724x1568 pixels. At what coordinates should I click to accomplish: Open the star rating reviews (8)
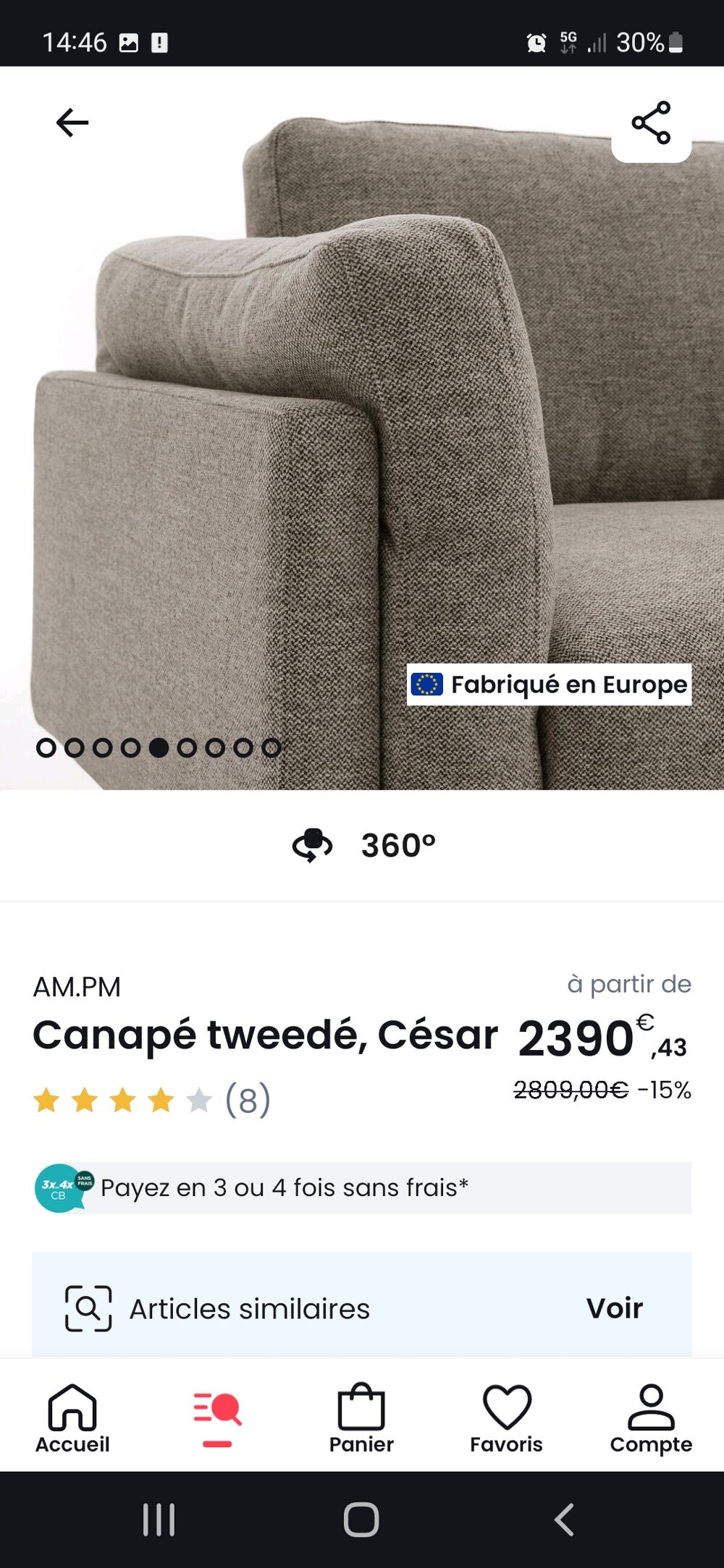tap(152, 1100)
